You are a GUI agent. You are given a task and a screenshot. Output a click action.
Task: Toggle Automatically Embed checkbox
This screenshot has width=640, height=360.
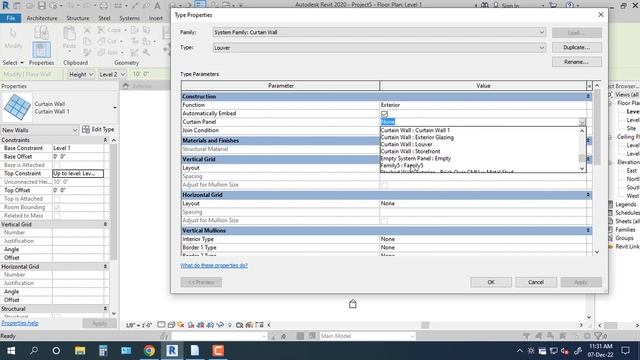pyautogui.click(x=384, y=113)
